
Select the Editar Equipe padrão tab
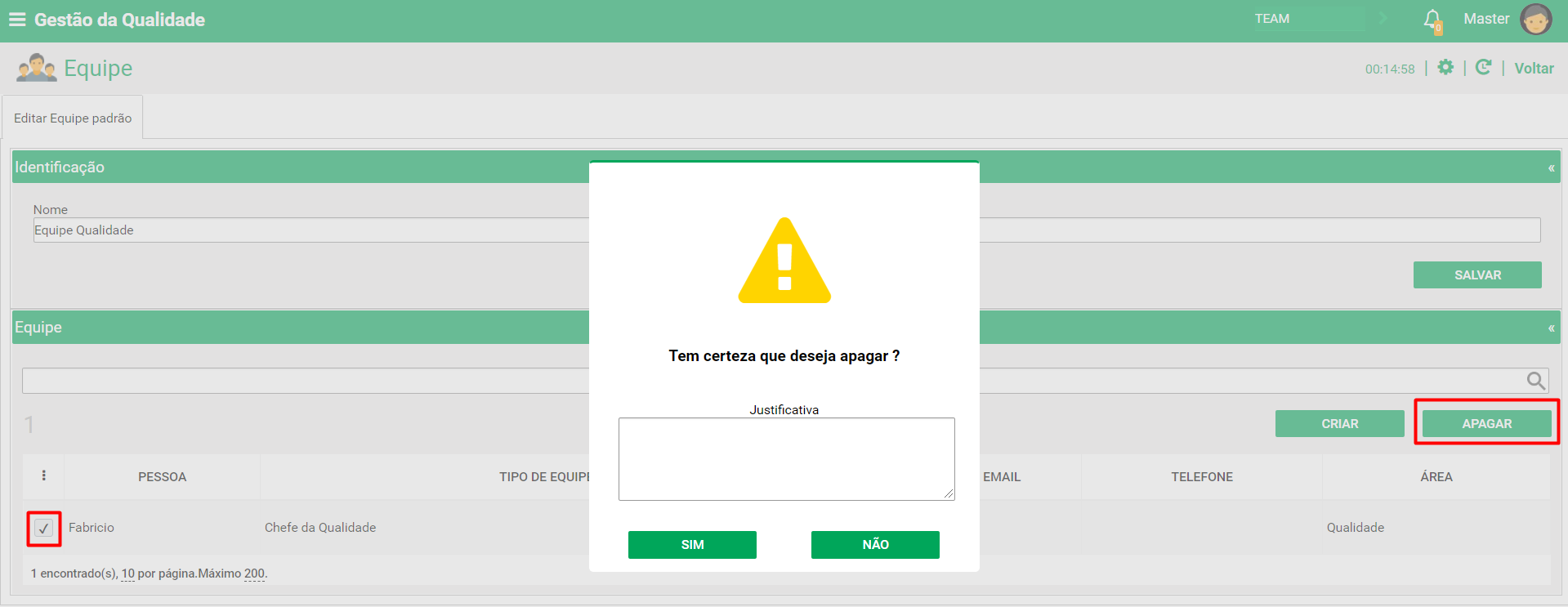[x=73, y=118]
